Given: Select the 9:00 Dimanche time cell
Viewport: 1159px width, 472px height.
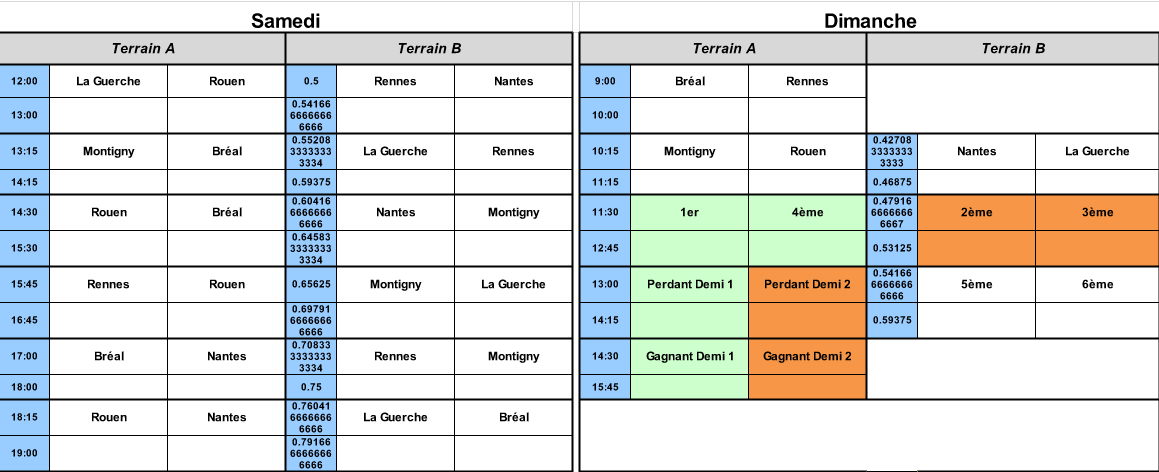Looking at the screenshot, I should pos(605,81).
